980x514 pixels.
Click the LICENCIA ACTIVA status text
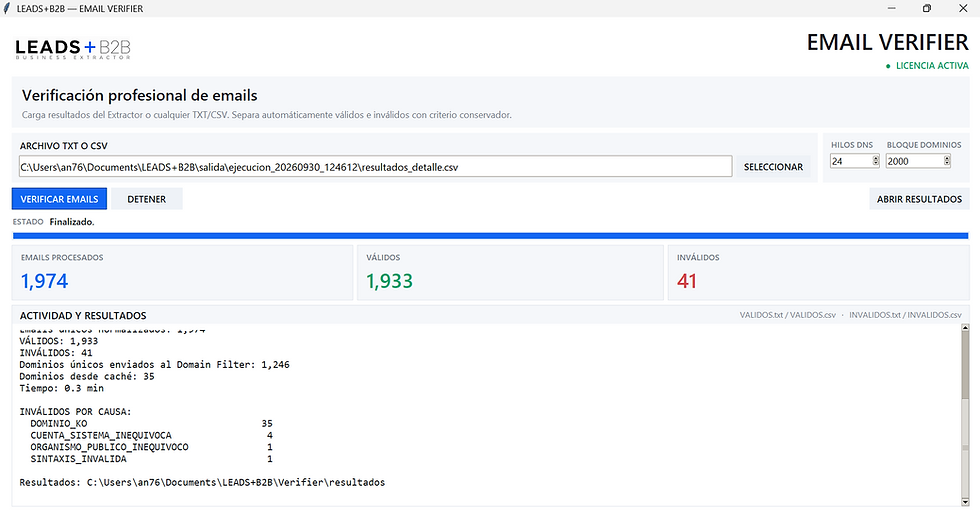(x=932, y=66)
